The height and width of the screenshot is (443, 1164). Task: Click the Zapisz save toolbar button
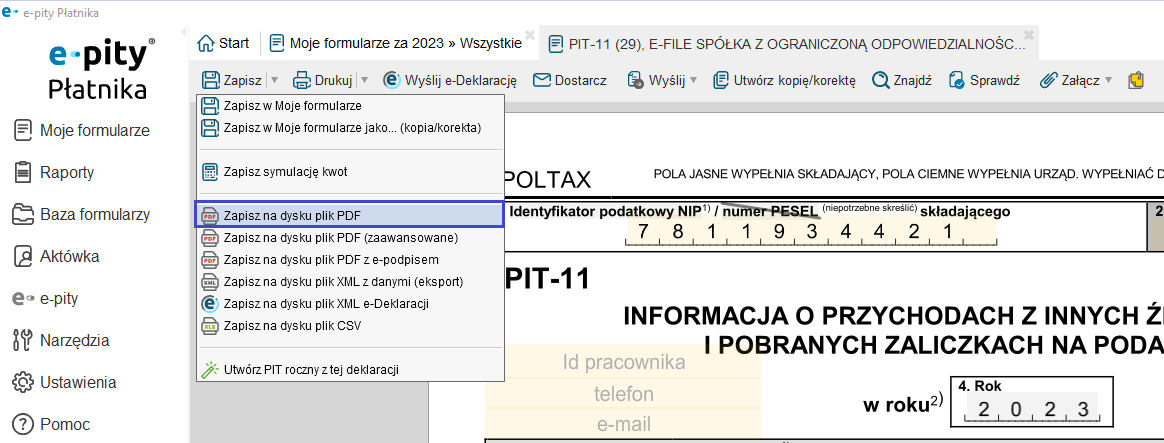click(232, 80)
